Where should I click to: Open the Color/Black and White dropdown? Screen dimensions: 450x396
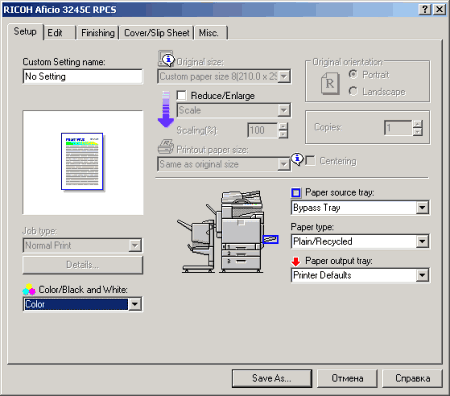(135, 304)
